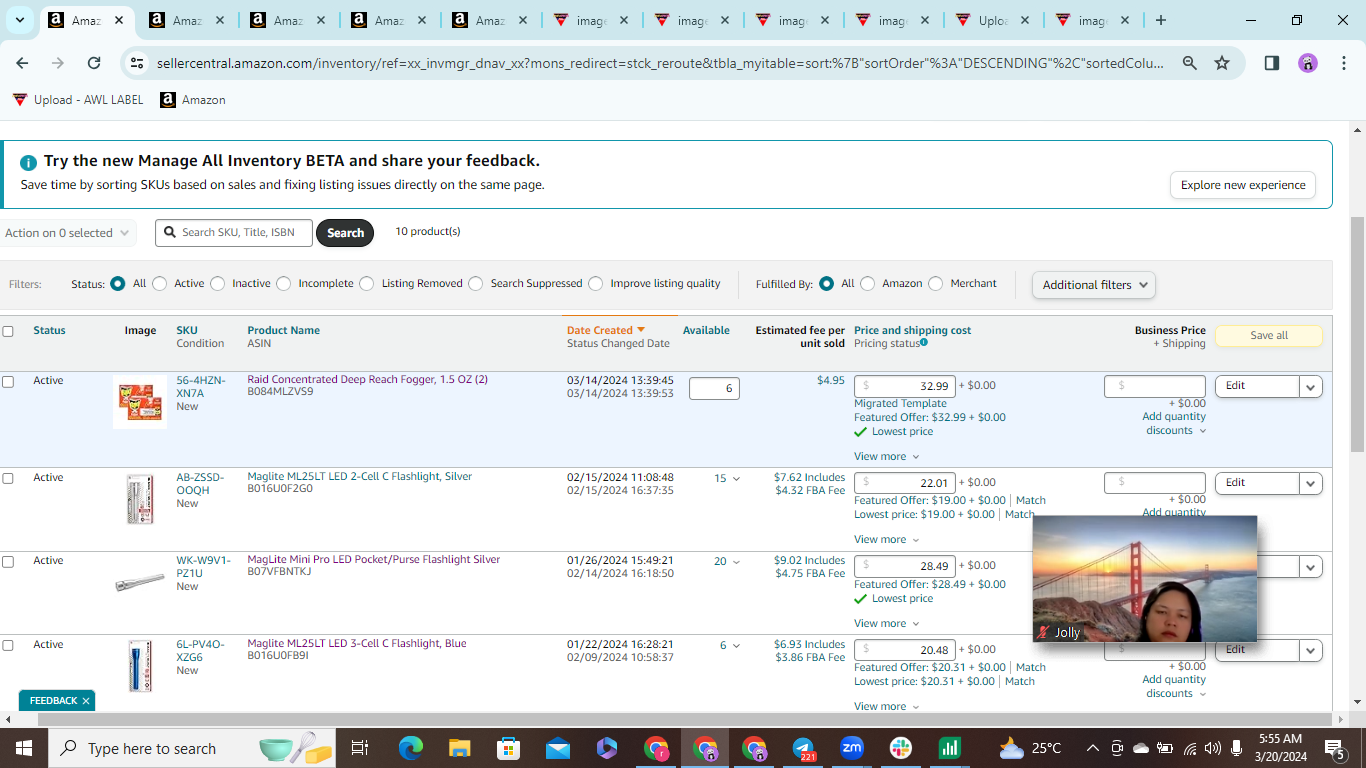Select the Search Suppressed status filter
This screenshot has height=768, width=1366.
[x=476, y=284]
